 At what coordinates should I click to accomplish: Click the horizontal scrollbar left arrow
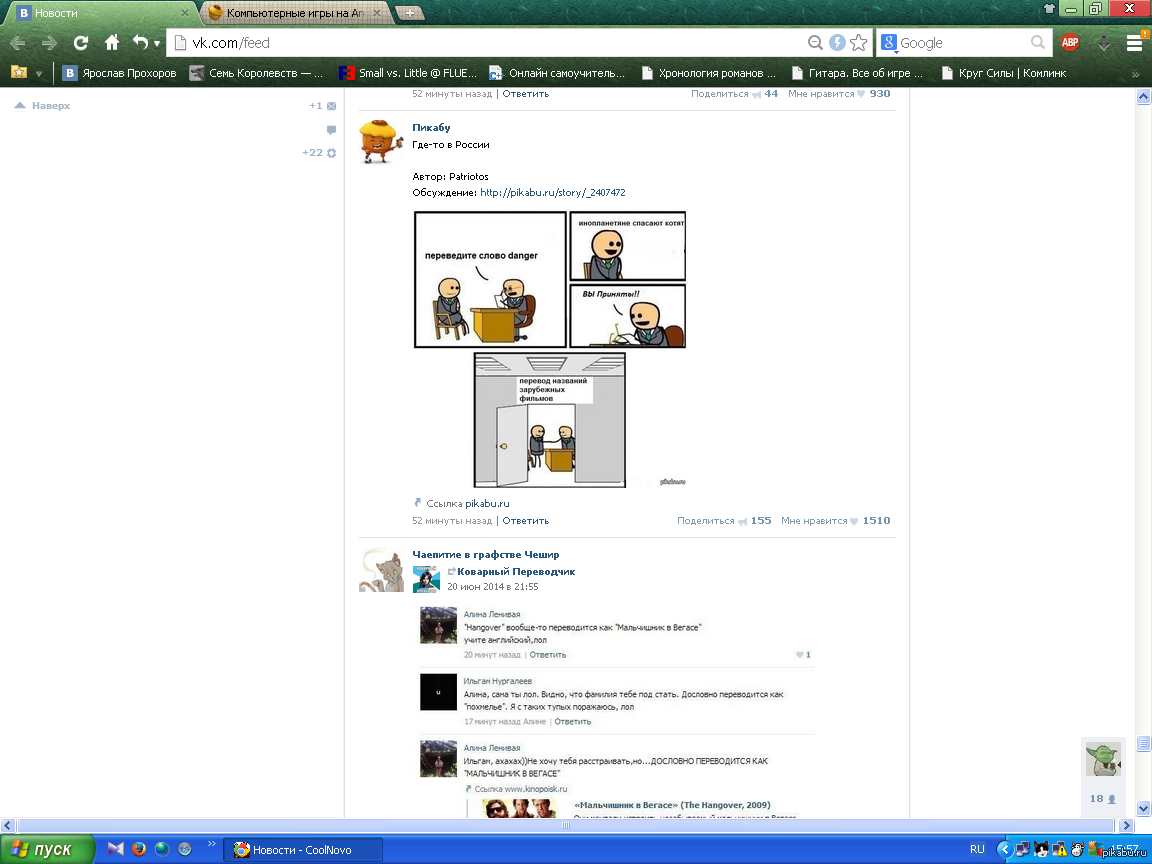click(7, 826)
